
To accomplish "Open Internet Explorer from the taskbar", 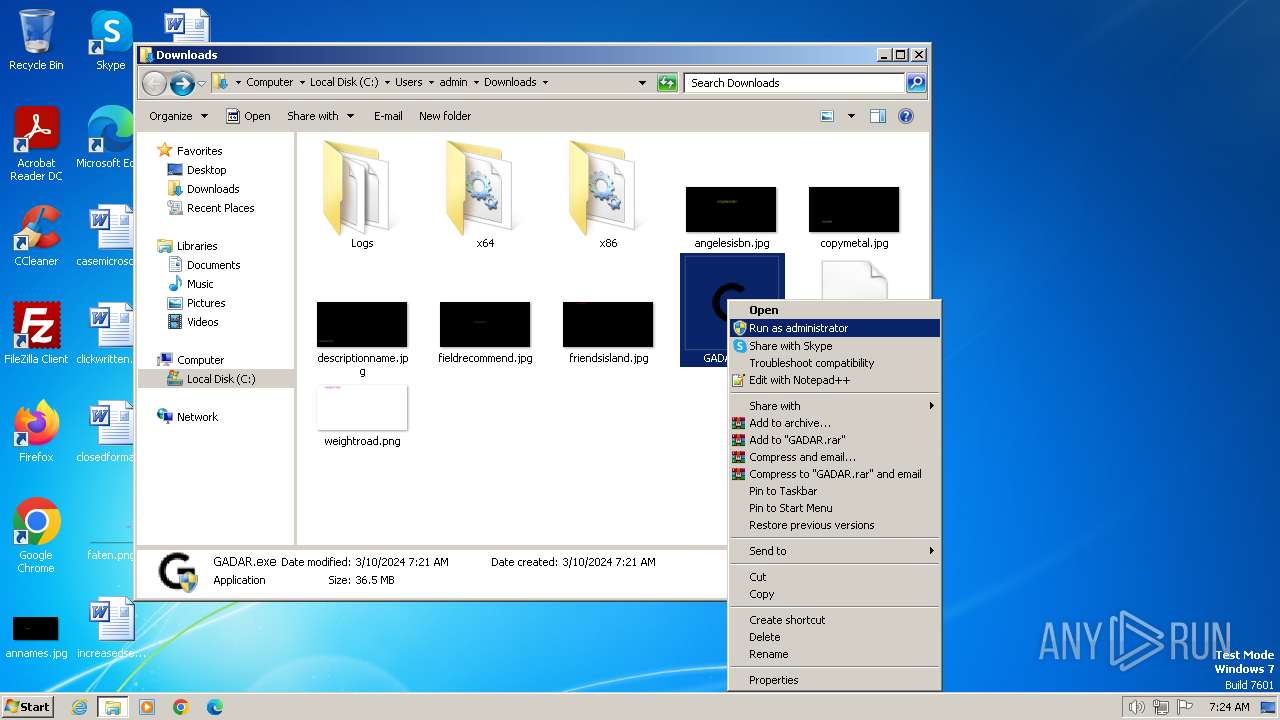I will point(79,707).
